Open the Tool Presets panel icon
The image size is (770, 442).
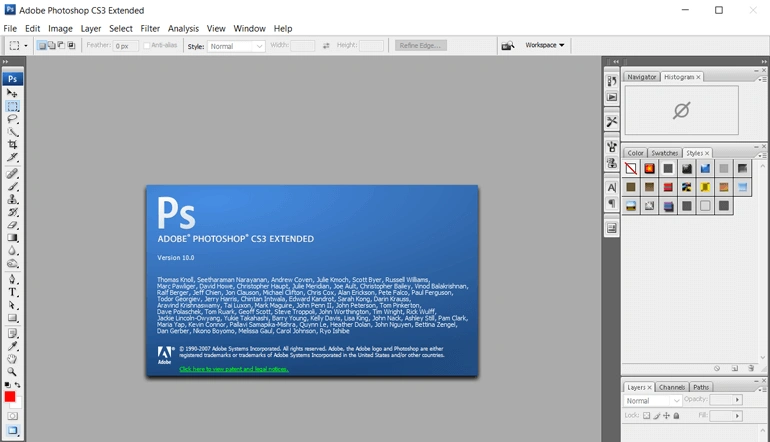[x=611, y=121]
